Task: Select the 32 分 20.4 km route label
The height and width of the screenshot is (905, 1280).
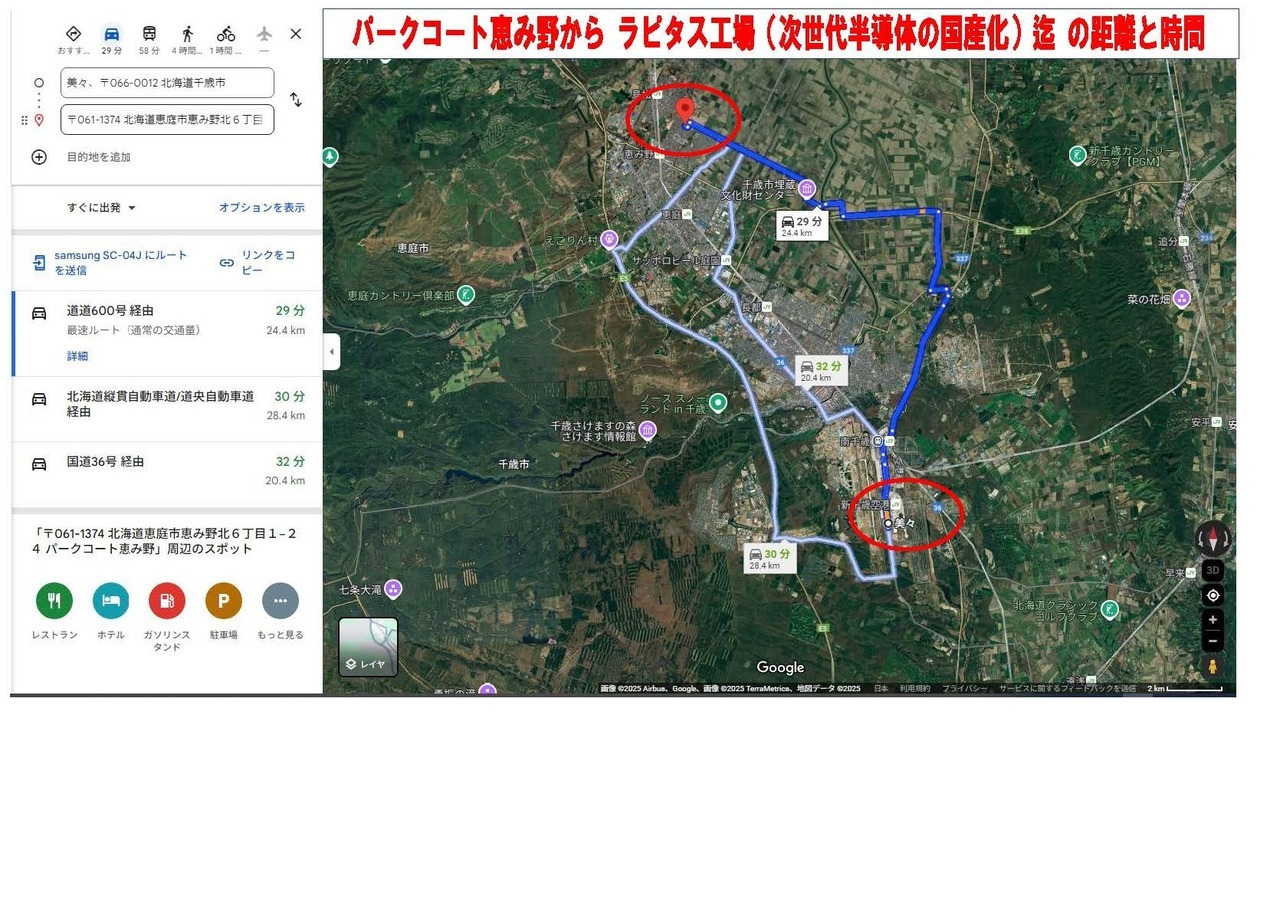Action: pyautogui.click(x=820, y=371)
